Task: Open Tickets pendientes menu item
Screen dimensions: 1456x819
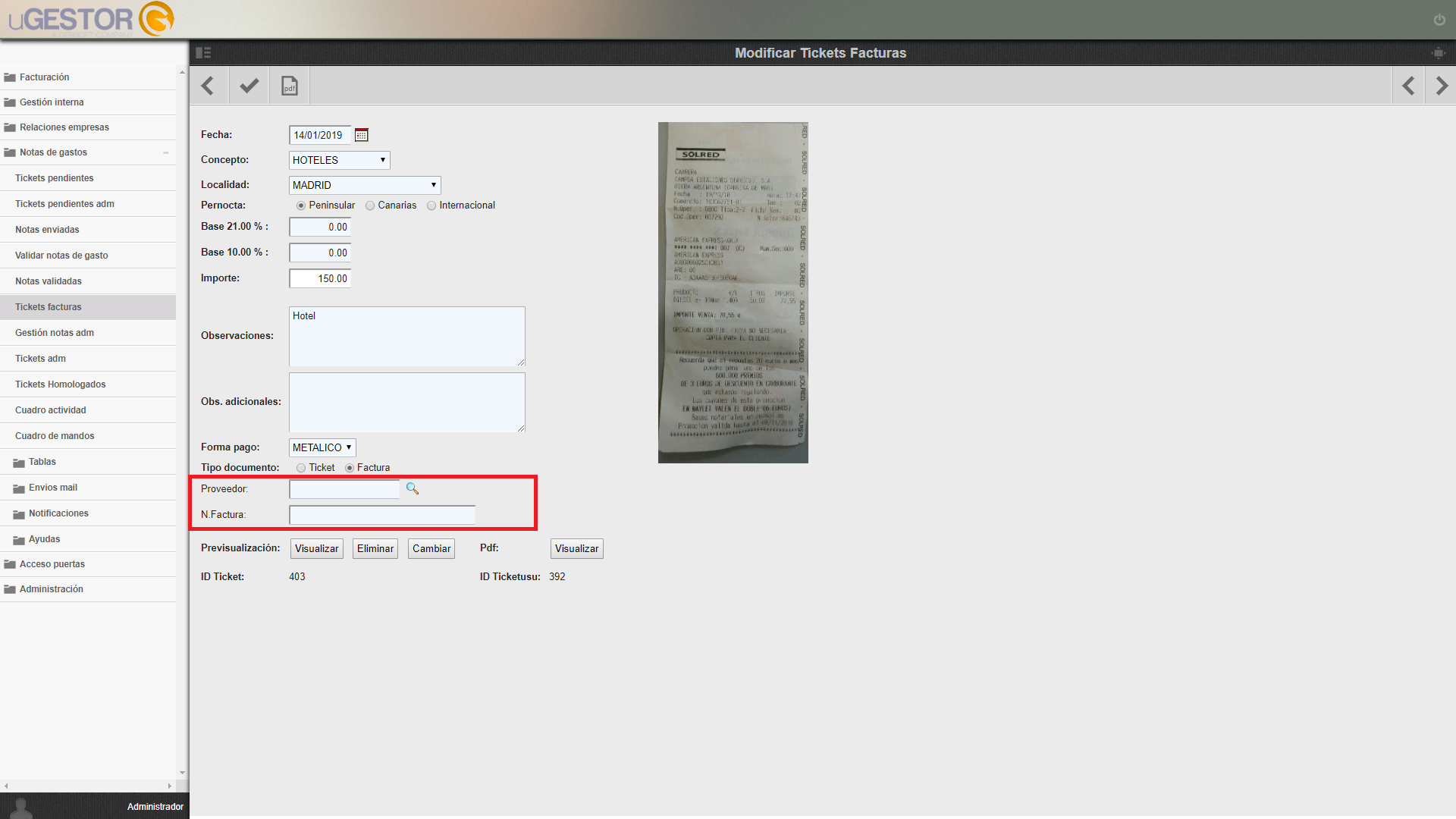Action: tap(88, 178)
